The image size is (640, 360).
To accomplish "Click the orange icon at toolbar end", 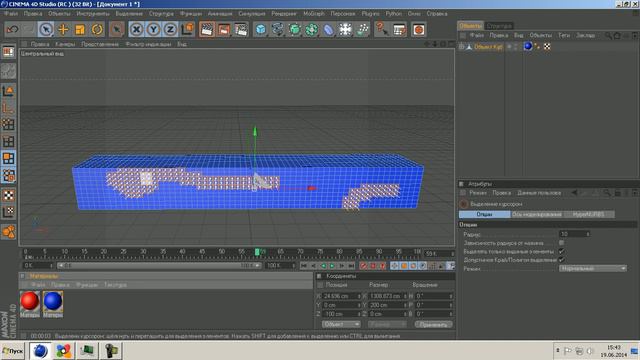I will (418, 29).
